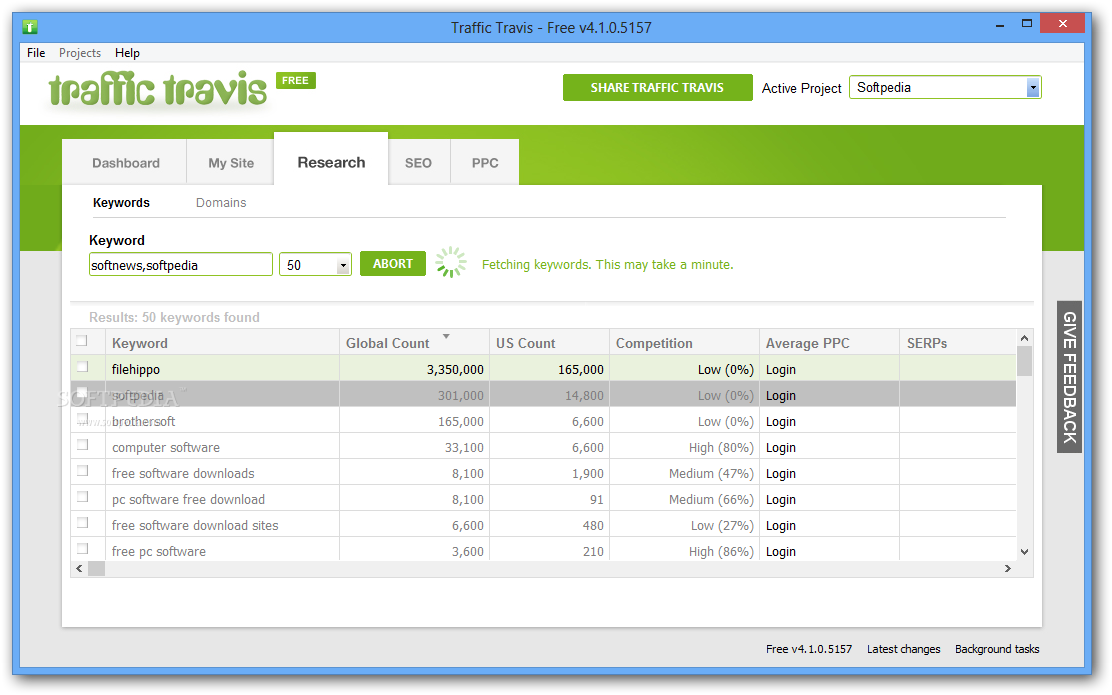Open the Projects menu
The image size is (1112, 695).
coord(79,53)
